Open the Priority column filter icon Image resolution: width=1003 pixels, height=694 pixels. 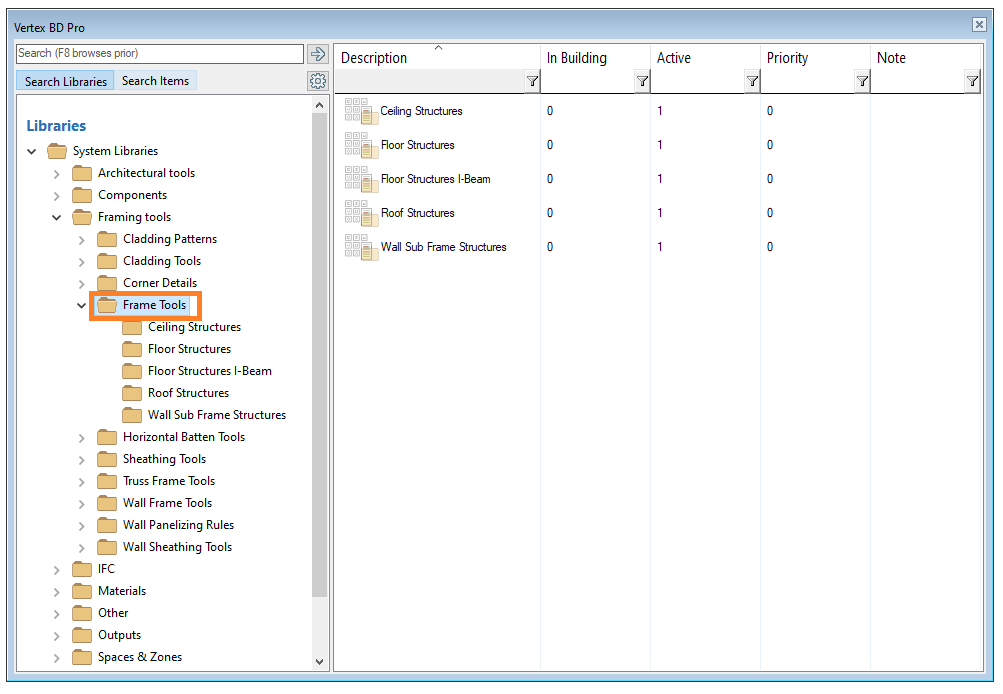pyautogui.click(x=862, y=82)
